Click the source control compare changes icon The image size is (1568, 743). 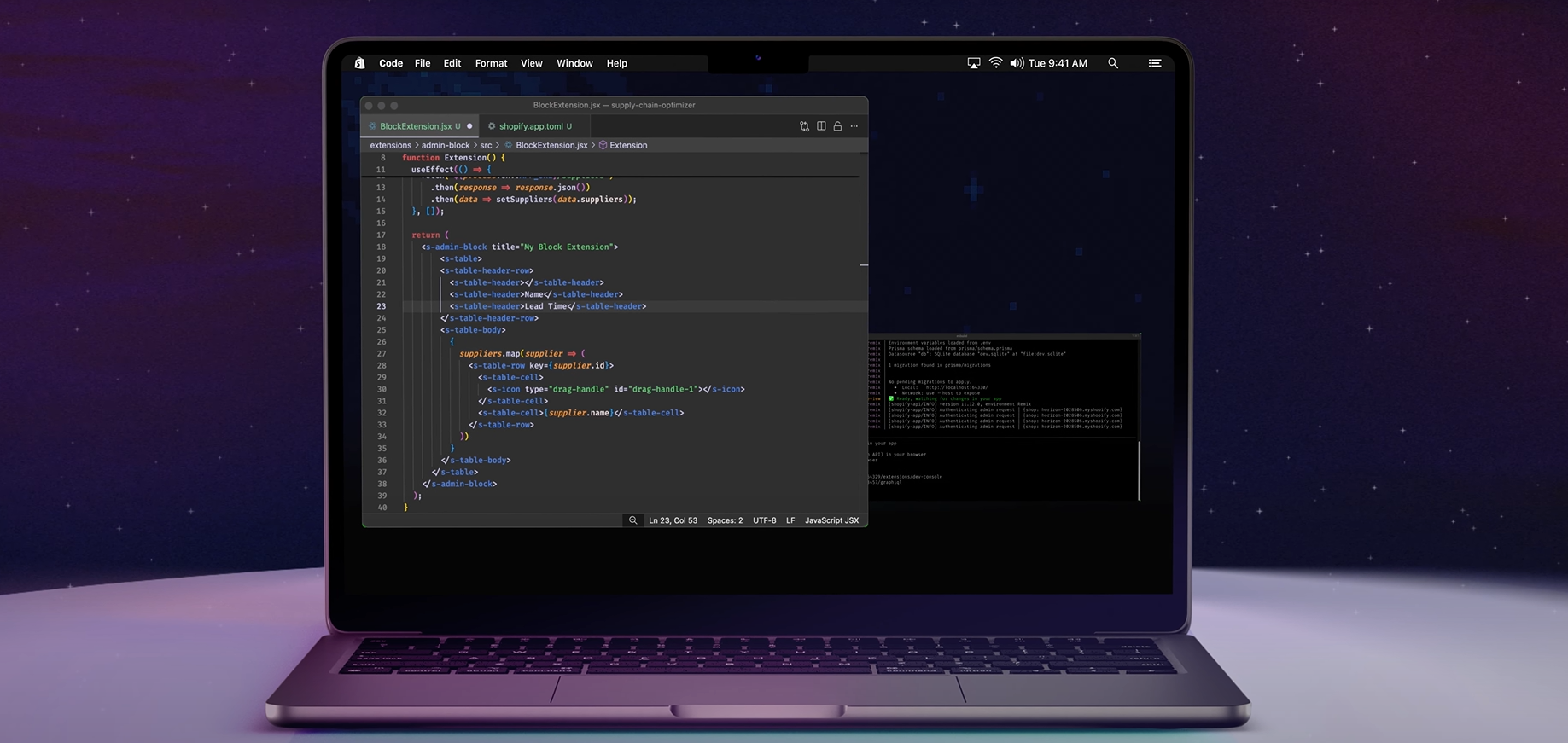point(804,126)
